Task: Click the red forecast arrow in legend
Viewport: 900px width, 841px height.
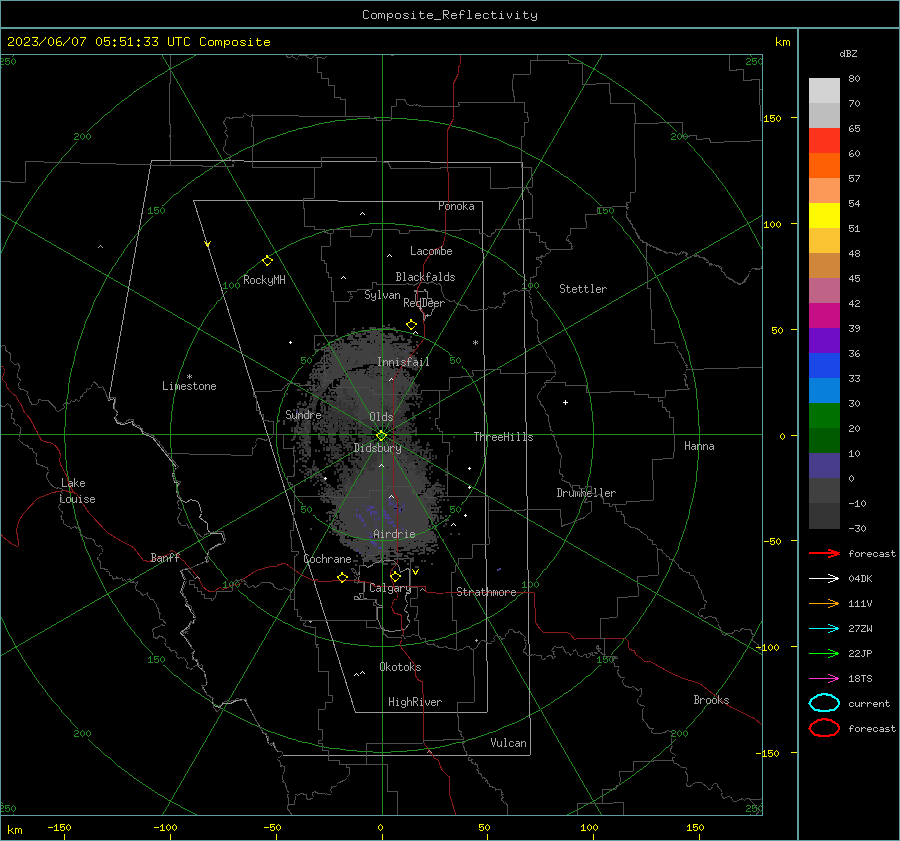Action: [824, 553]
